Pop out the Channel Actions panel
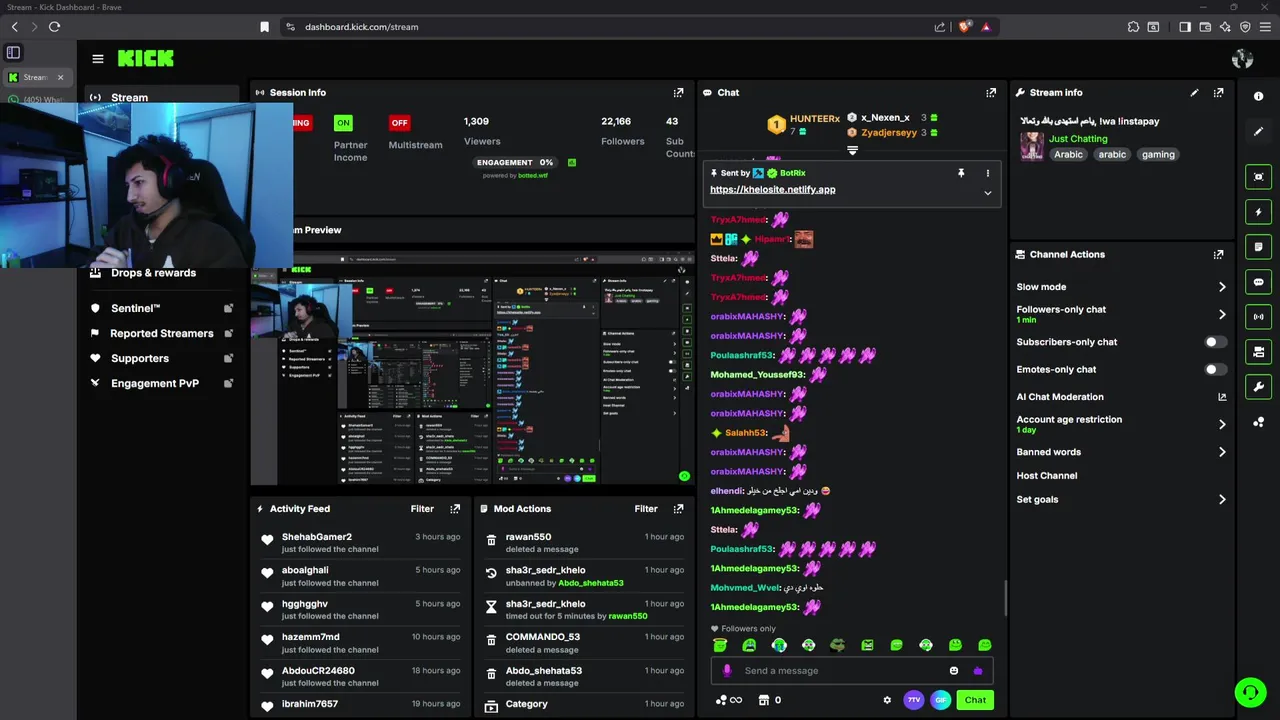 coord(1218,254)
